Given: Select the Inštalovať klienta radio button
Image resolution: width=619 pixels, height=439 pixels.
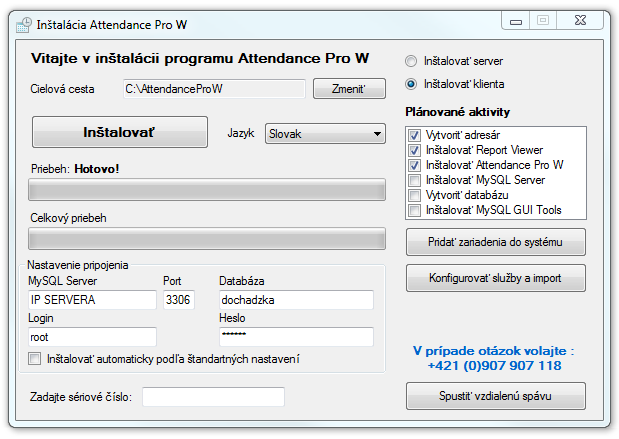Looking at the screenshot, I should [x=411, y=84].
